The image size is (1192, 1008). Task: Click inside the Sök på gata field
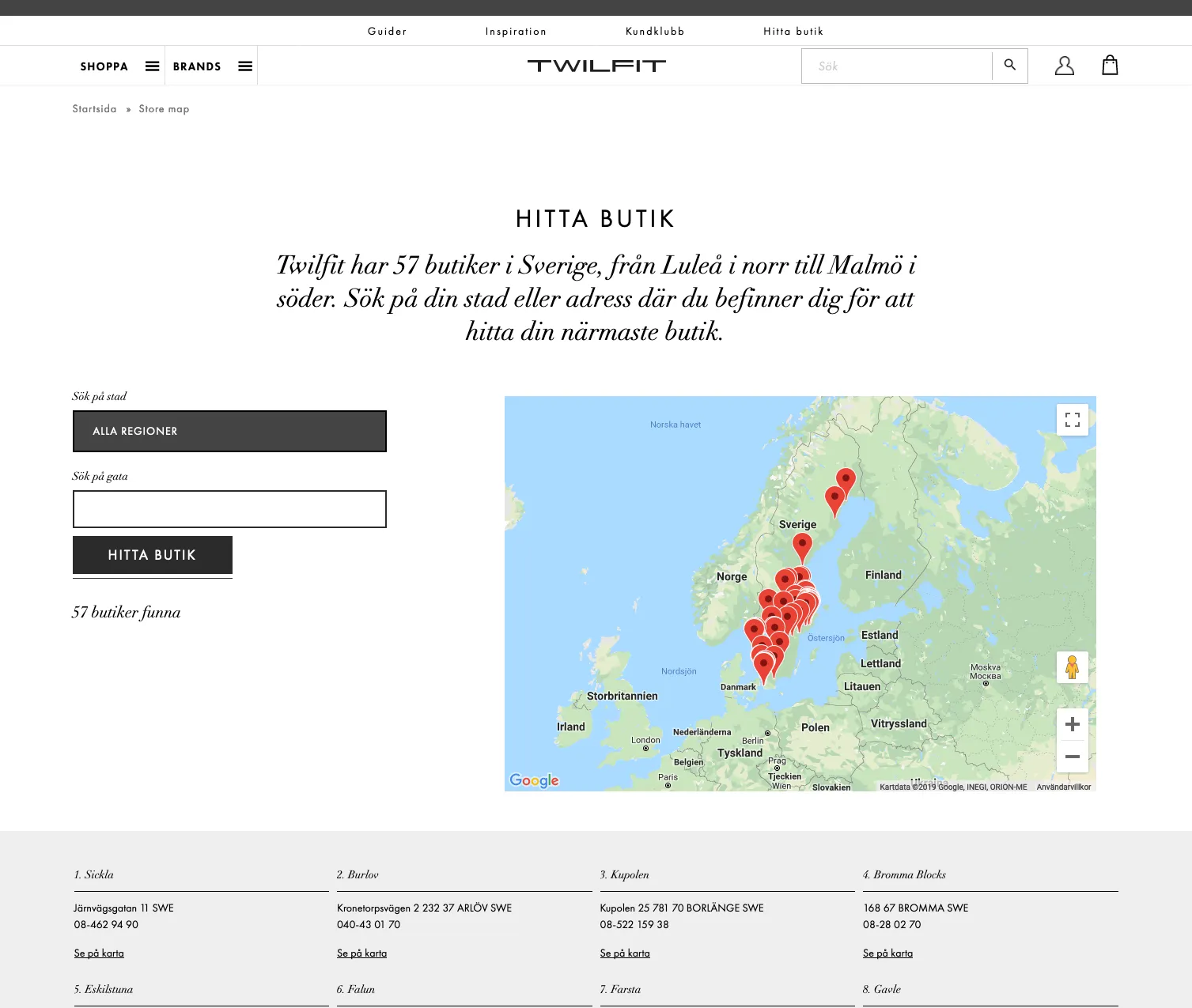[x=229, y=508]
